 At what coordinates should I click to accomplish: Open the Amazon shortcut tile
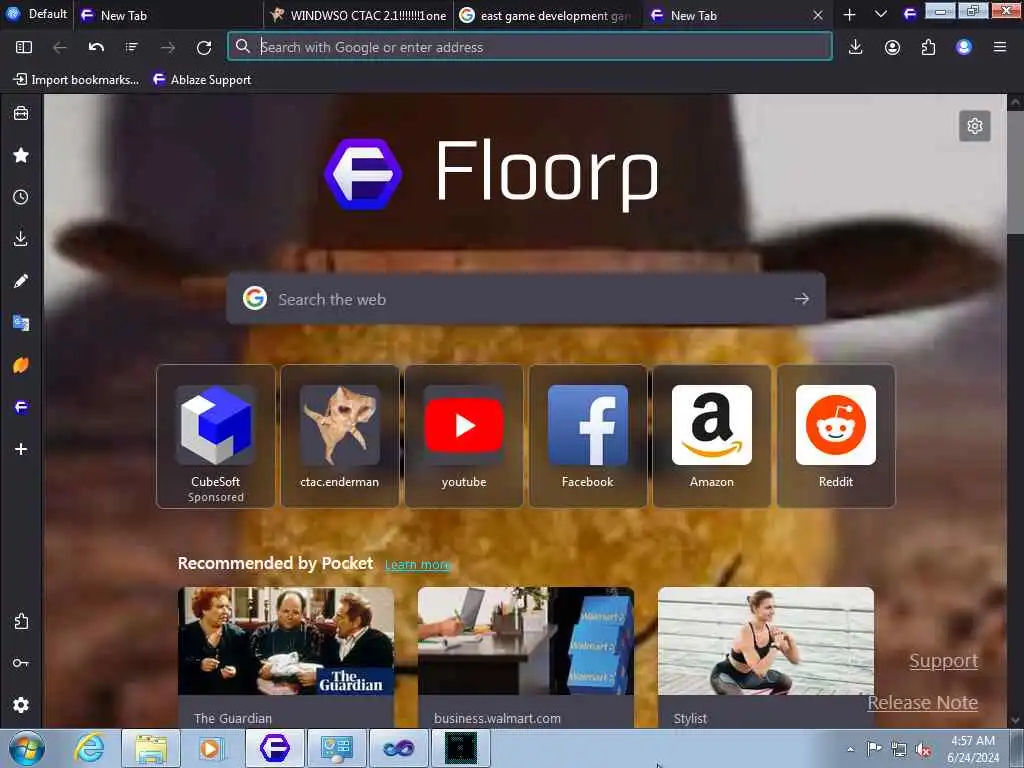pyautogui.click(x=712, y=436)
